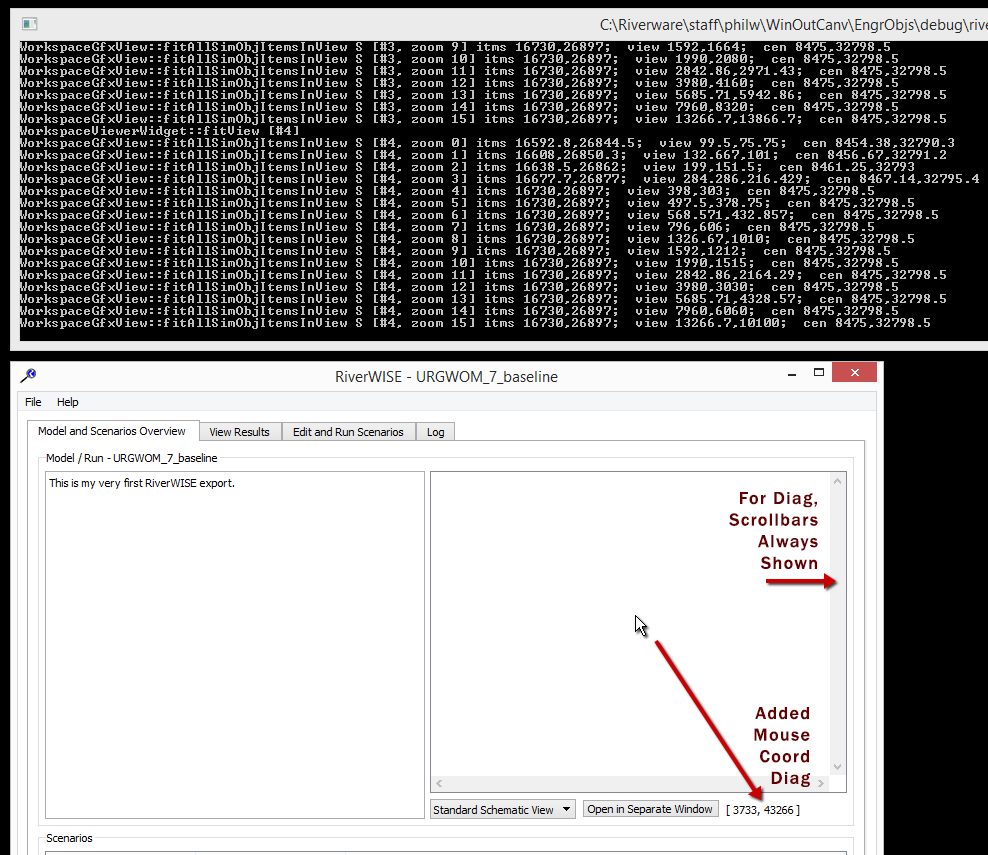Click scroll down arrow in schematic view

[x=837, y=767]
